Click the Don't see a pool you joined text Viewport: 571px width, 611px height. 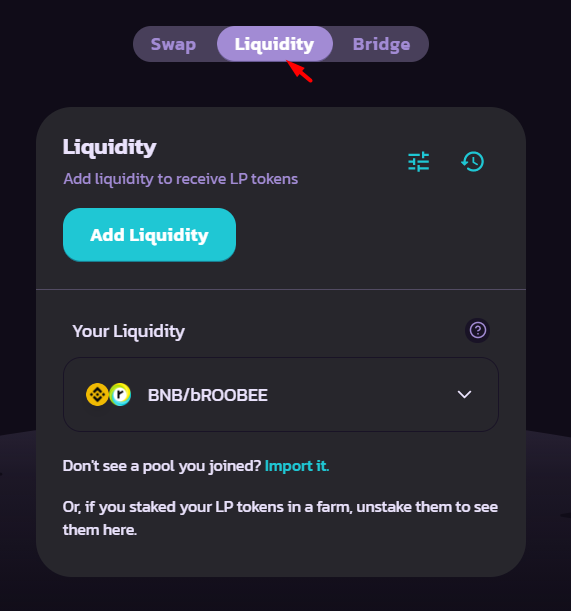162,466
